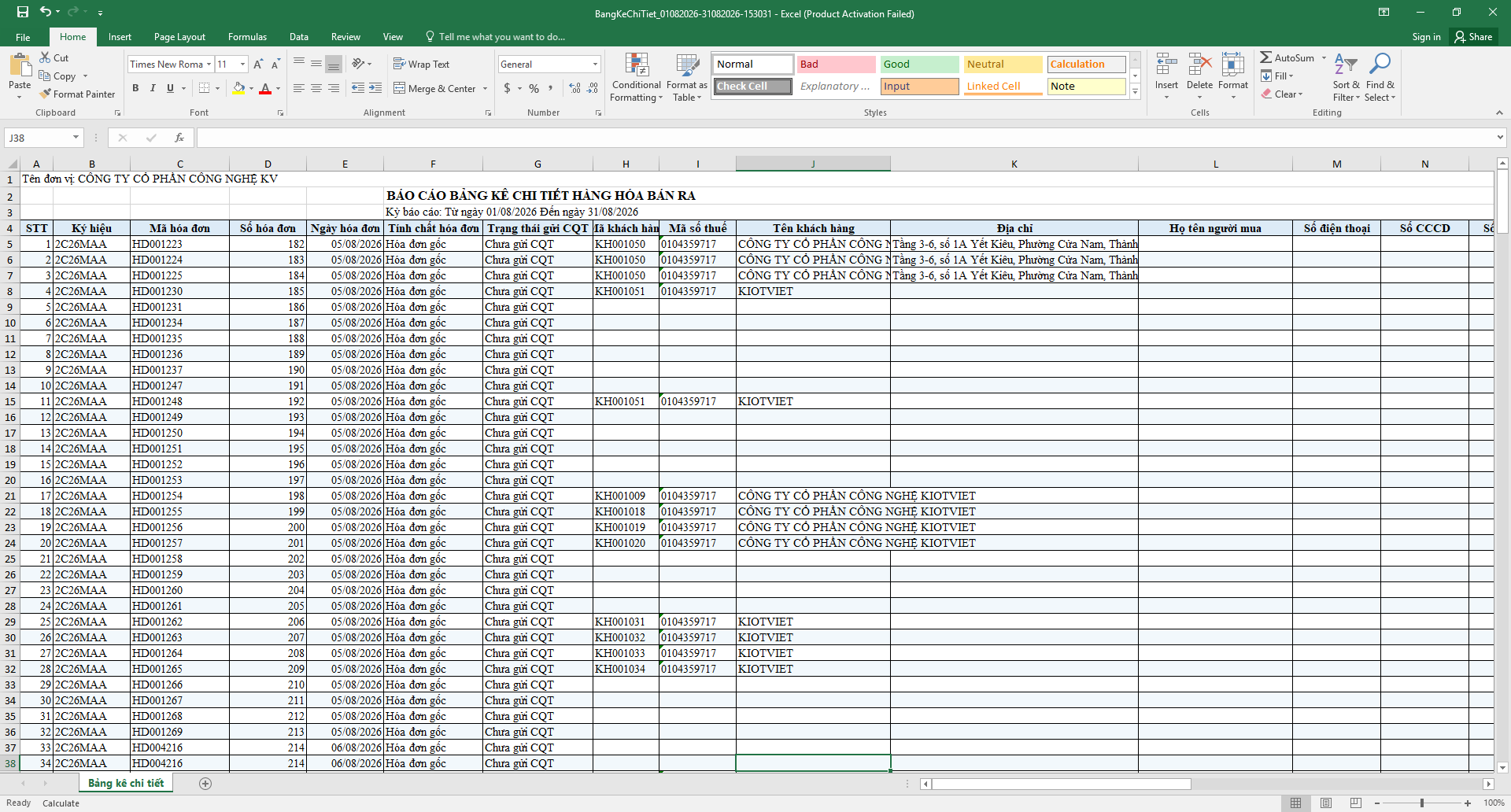Image resolution: width=1511 pixels, height=812 pixels.
Task: Open Find & Select magnifier
Action: click(1380, 77)
